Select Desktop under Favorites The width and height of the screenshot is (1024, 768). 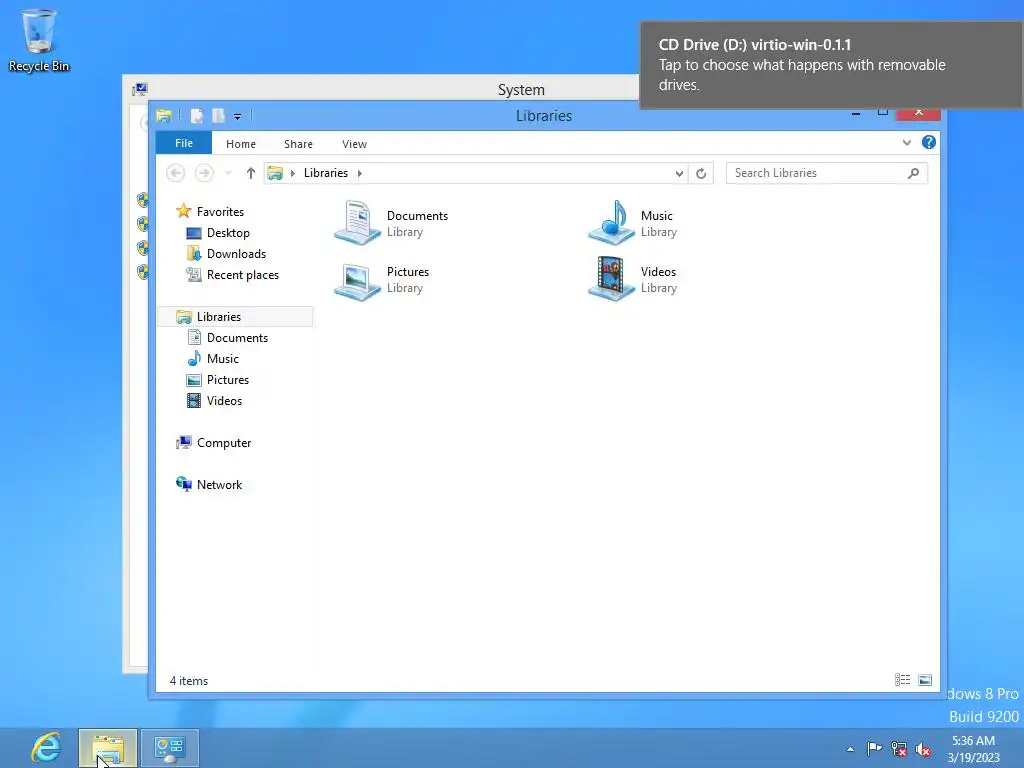pos(228,232)
